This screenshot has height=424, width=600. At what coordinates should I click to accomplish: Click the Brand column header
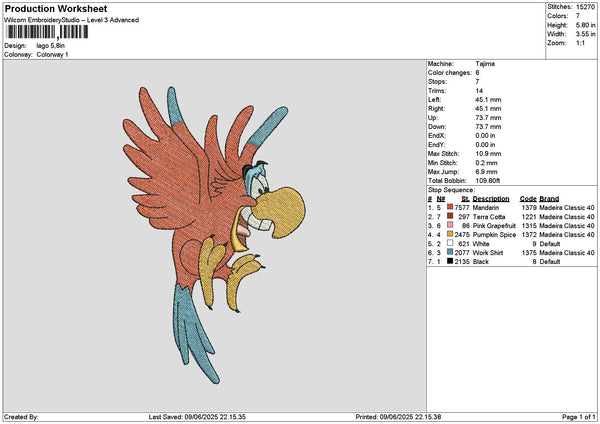pyautogui.click(x=549, y=198)
